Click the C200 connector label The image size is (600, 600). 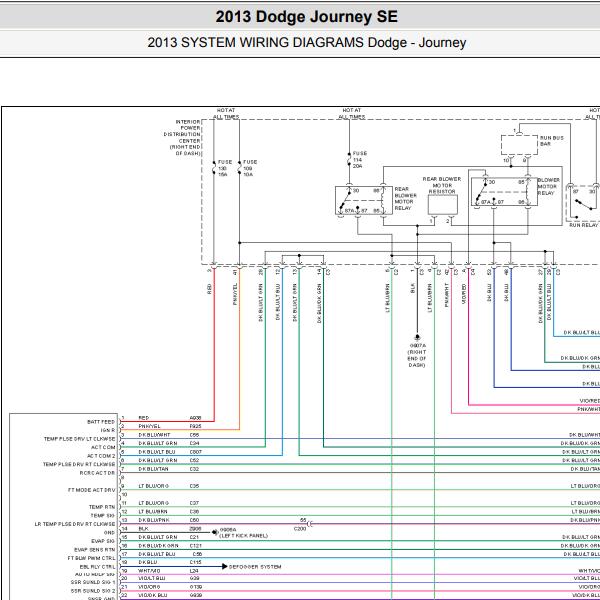click(300, 528)
